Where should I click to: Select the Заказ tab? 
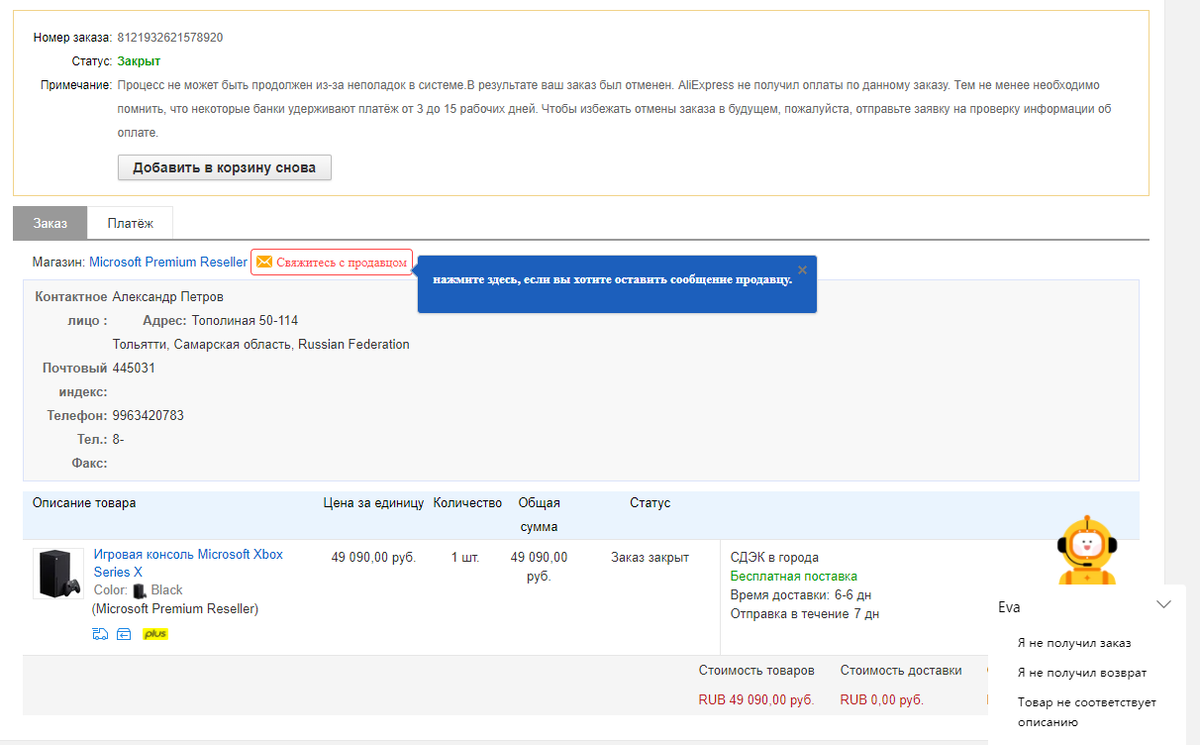point(50,223)
